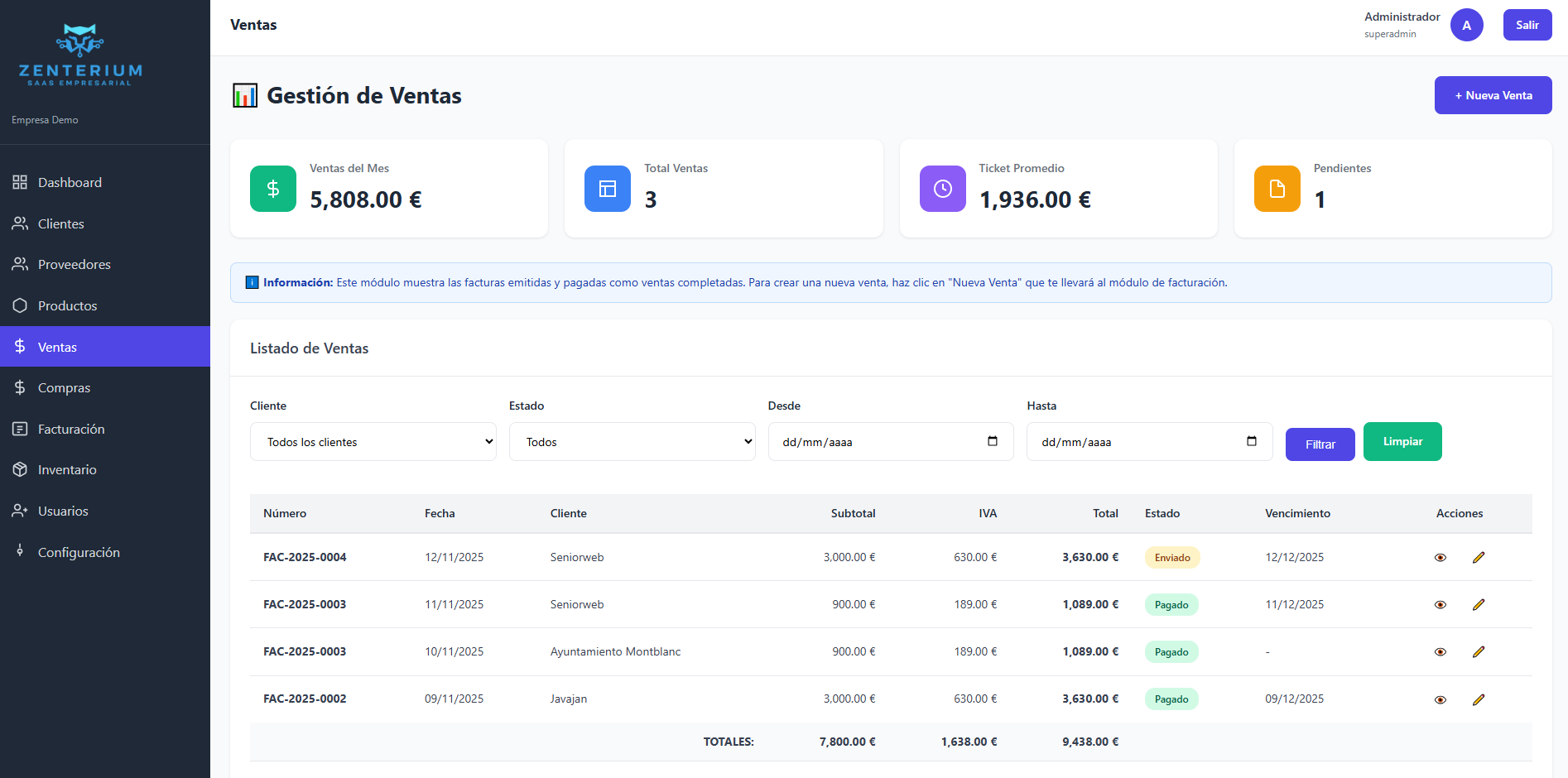Screen dimensions: 1568x778
Task: Expand the Cliente dropdown filter
Action: (373, 442)
